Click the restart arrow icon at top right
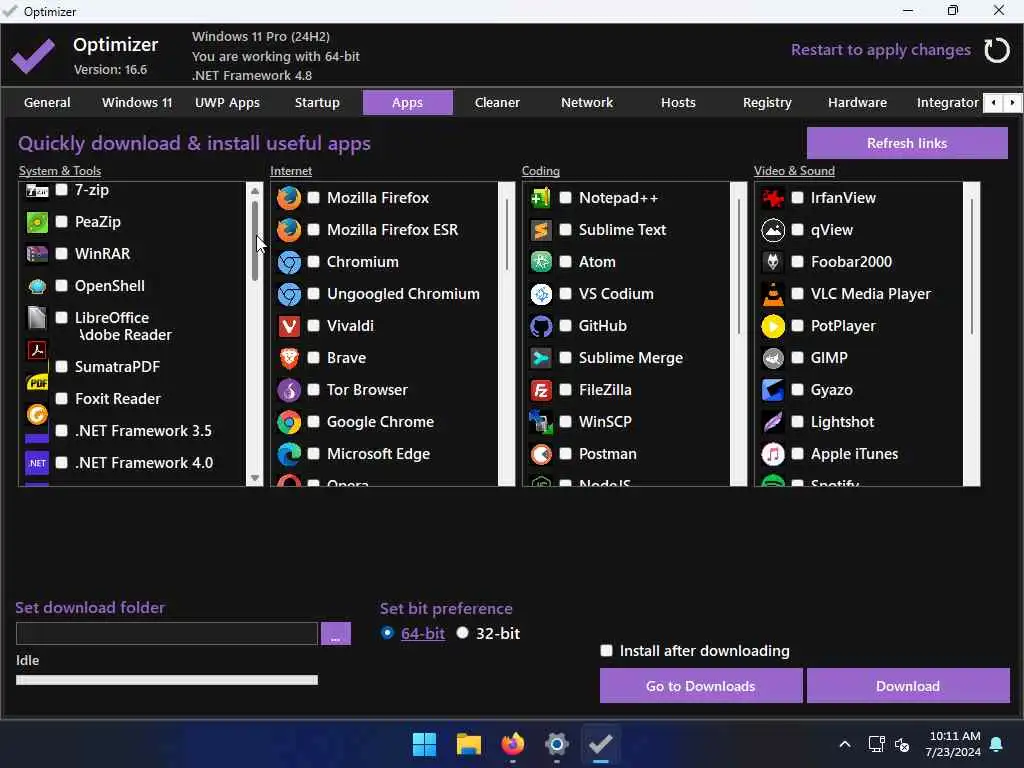The height and width of the screenshot is (768, 1024). coord(997,50)
